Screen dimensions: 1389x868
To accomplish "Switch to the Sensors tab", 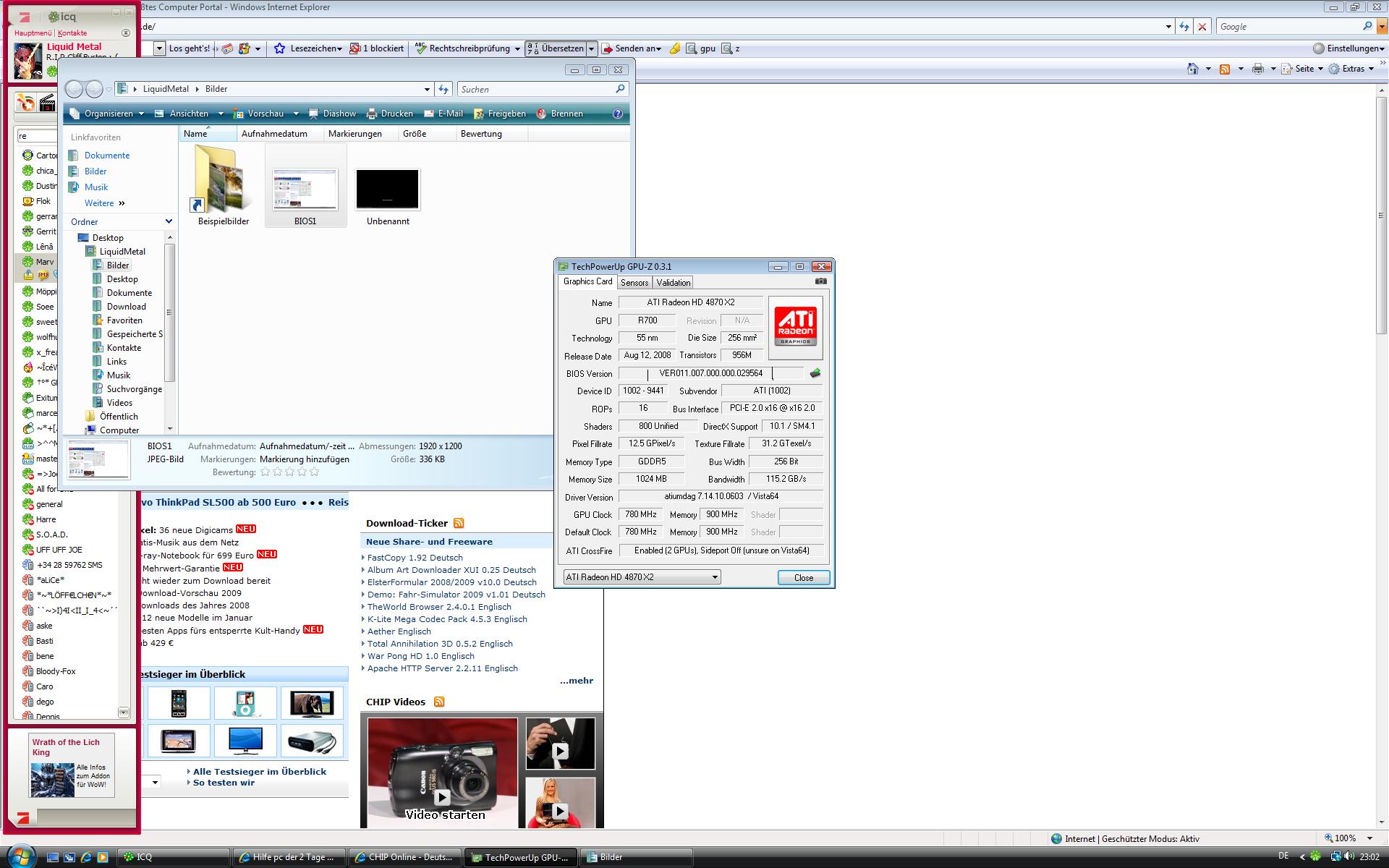I will (634, 283).
